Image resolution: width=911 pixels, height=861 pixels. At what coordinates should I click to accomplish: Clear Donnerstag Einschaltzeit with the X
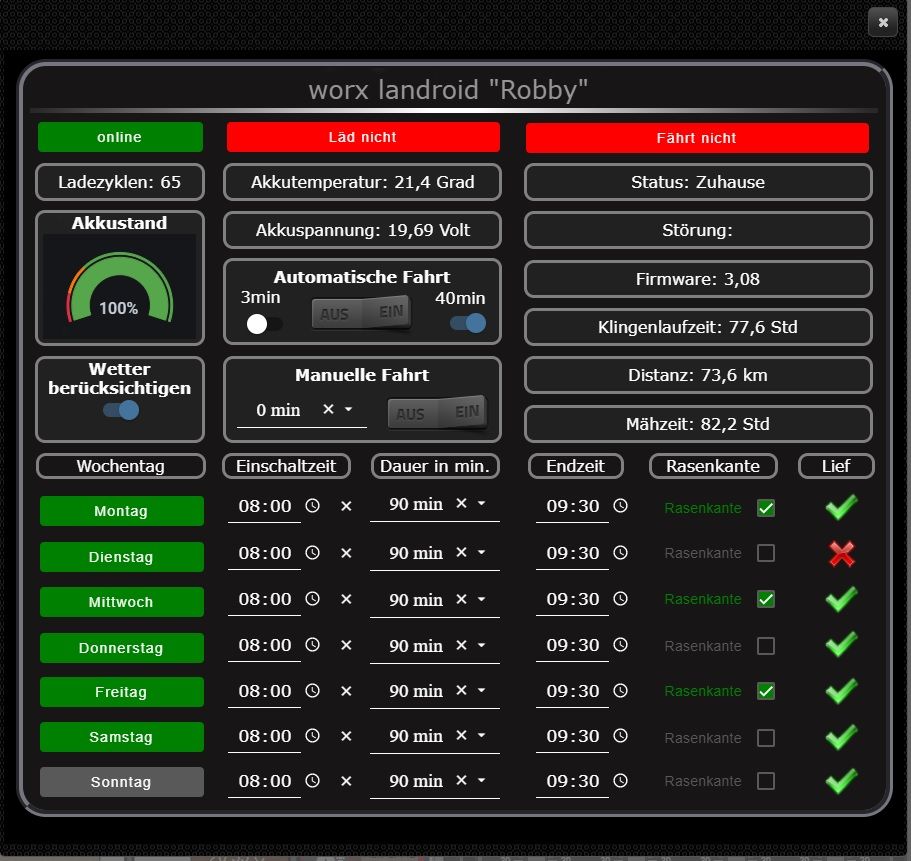click(346, 645)
